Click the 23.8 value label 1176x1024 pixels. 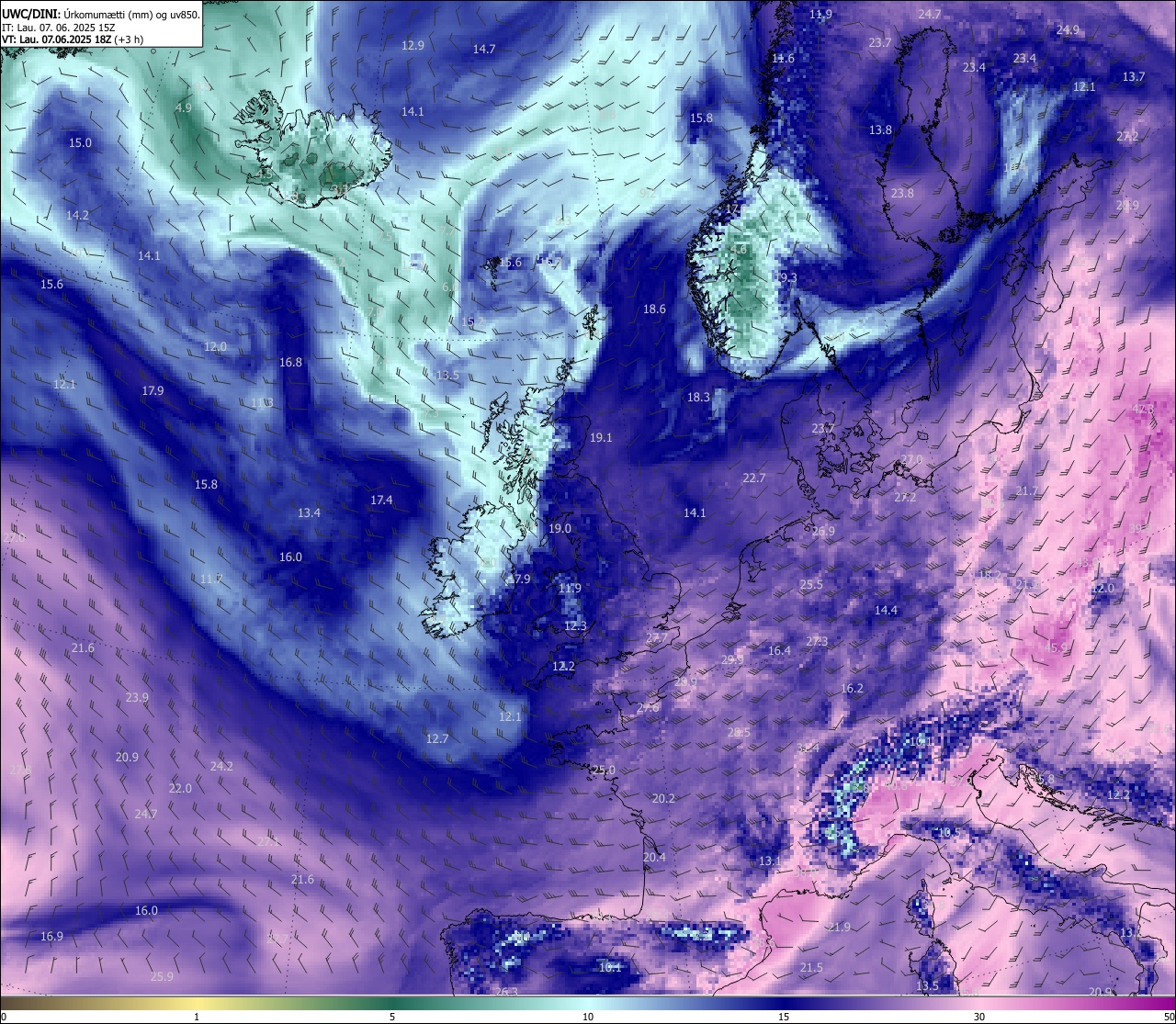coord(902,193)
